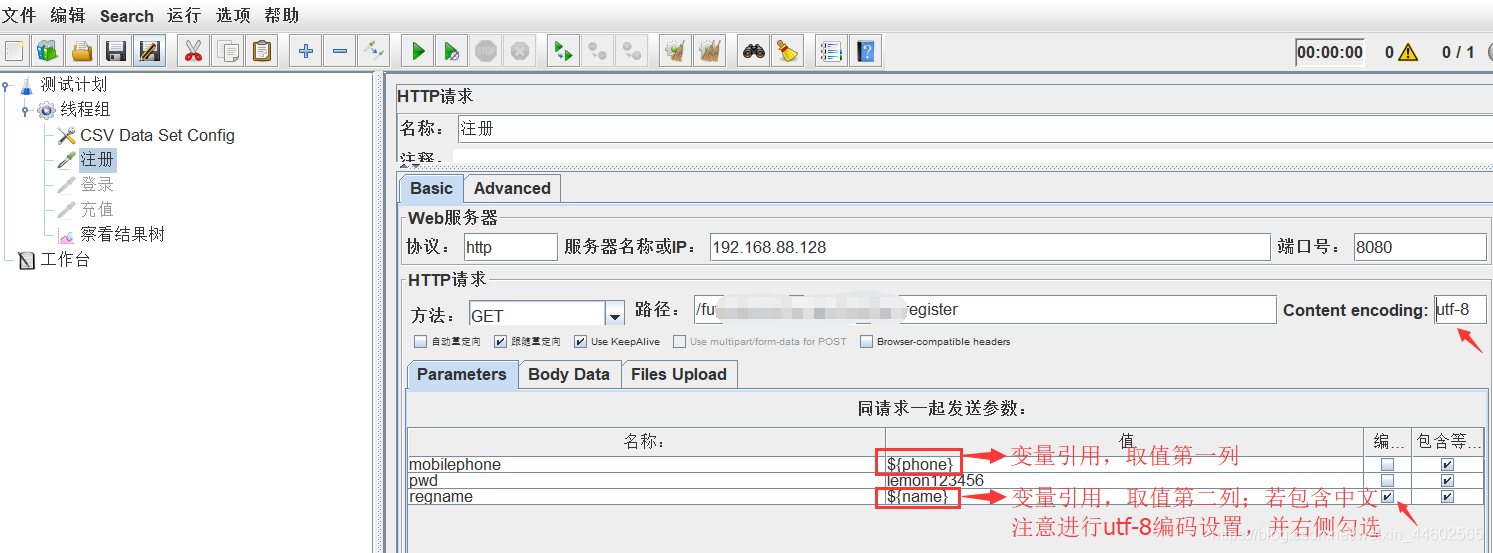Screen dimensions: 1493x553
Task: Enable the 自动重定向 checkbox
Action: click(420, 342)
